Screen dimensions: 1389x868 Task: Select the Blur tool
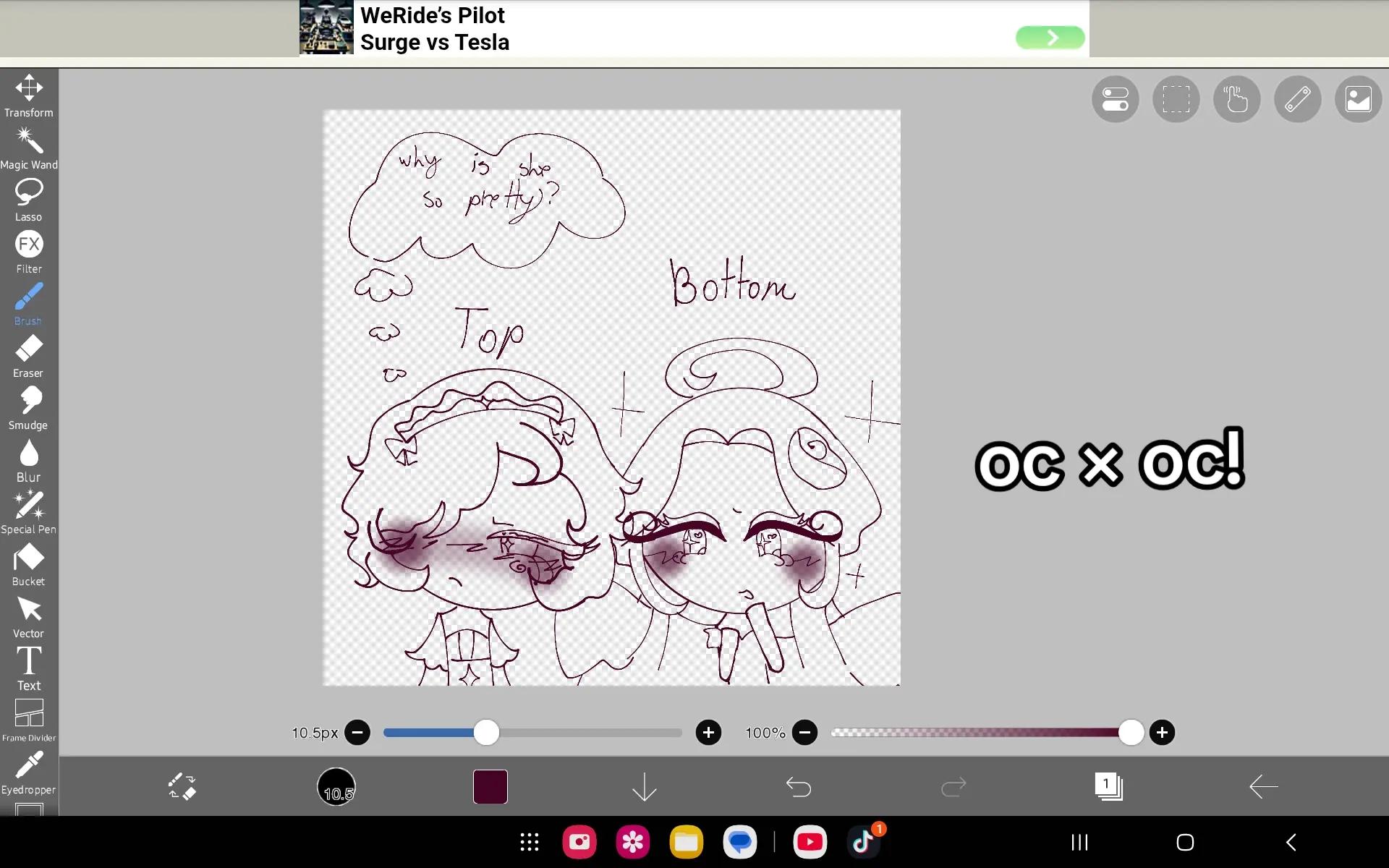(x=29, y=461)
